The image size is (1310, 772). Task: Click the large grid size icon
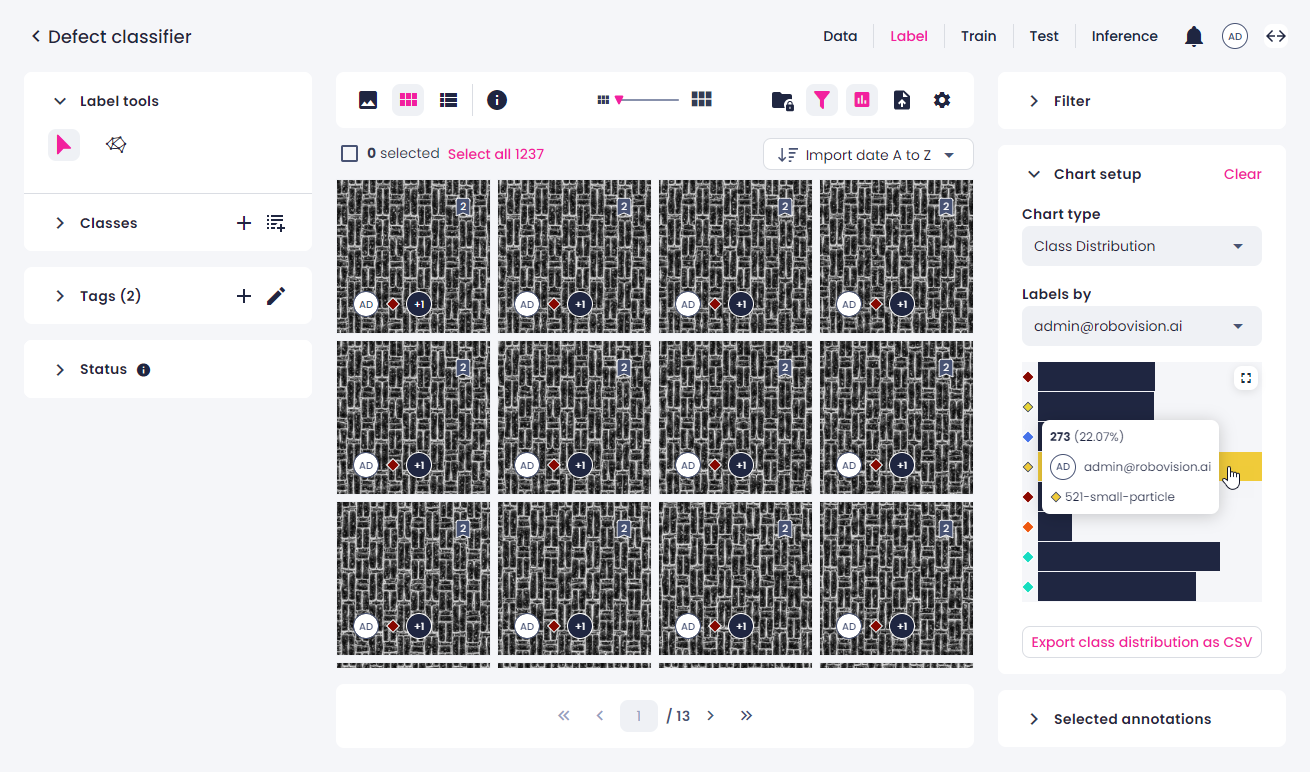702,99
